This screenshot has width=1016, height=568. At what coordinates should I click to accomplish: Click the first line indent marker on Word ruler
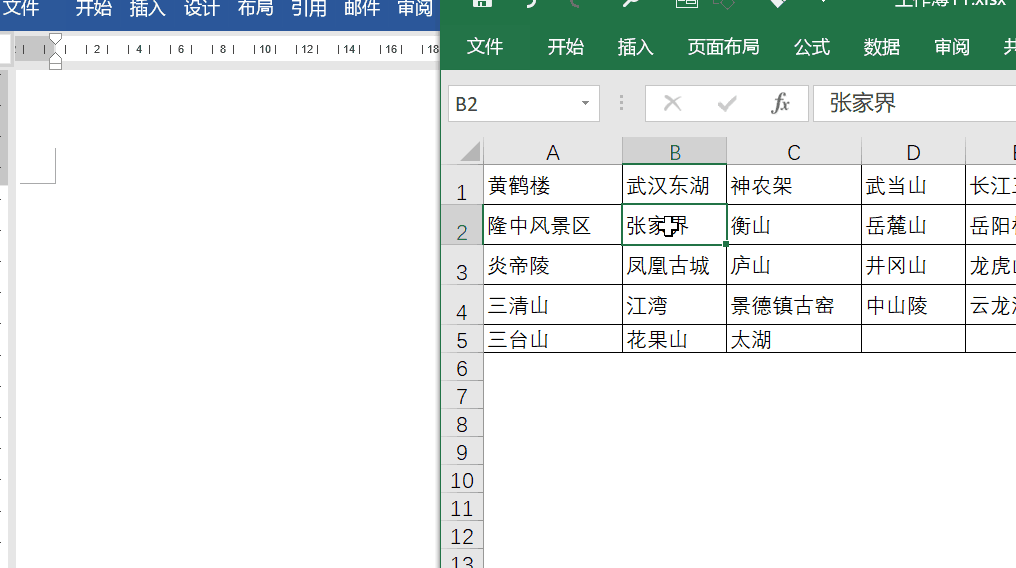56,40
